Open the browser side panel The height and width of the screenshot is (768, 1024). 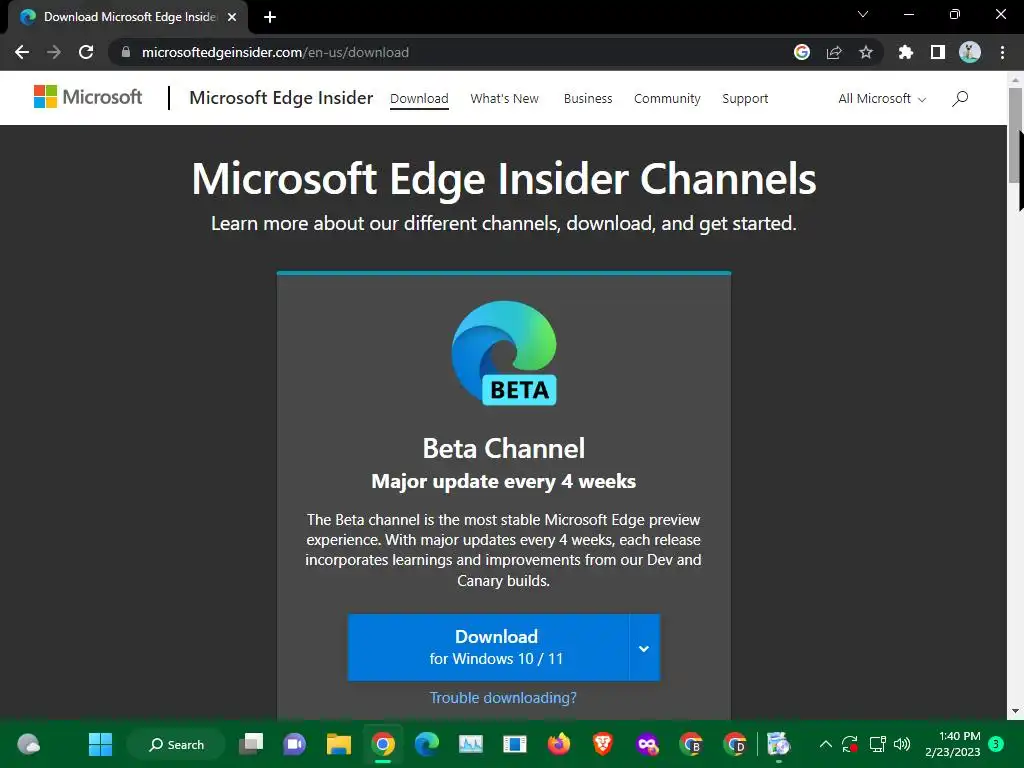point(938,52)
